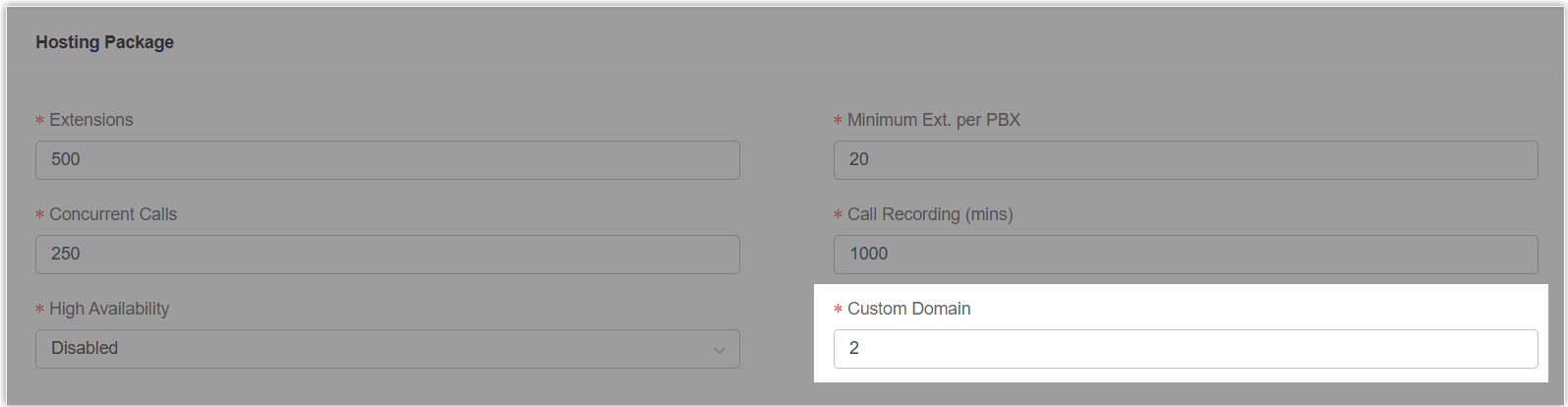Click the asterisk next to High Availability

pyautogui.click(x=40, y=310)
